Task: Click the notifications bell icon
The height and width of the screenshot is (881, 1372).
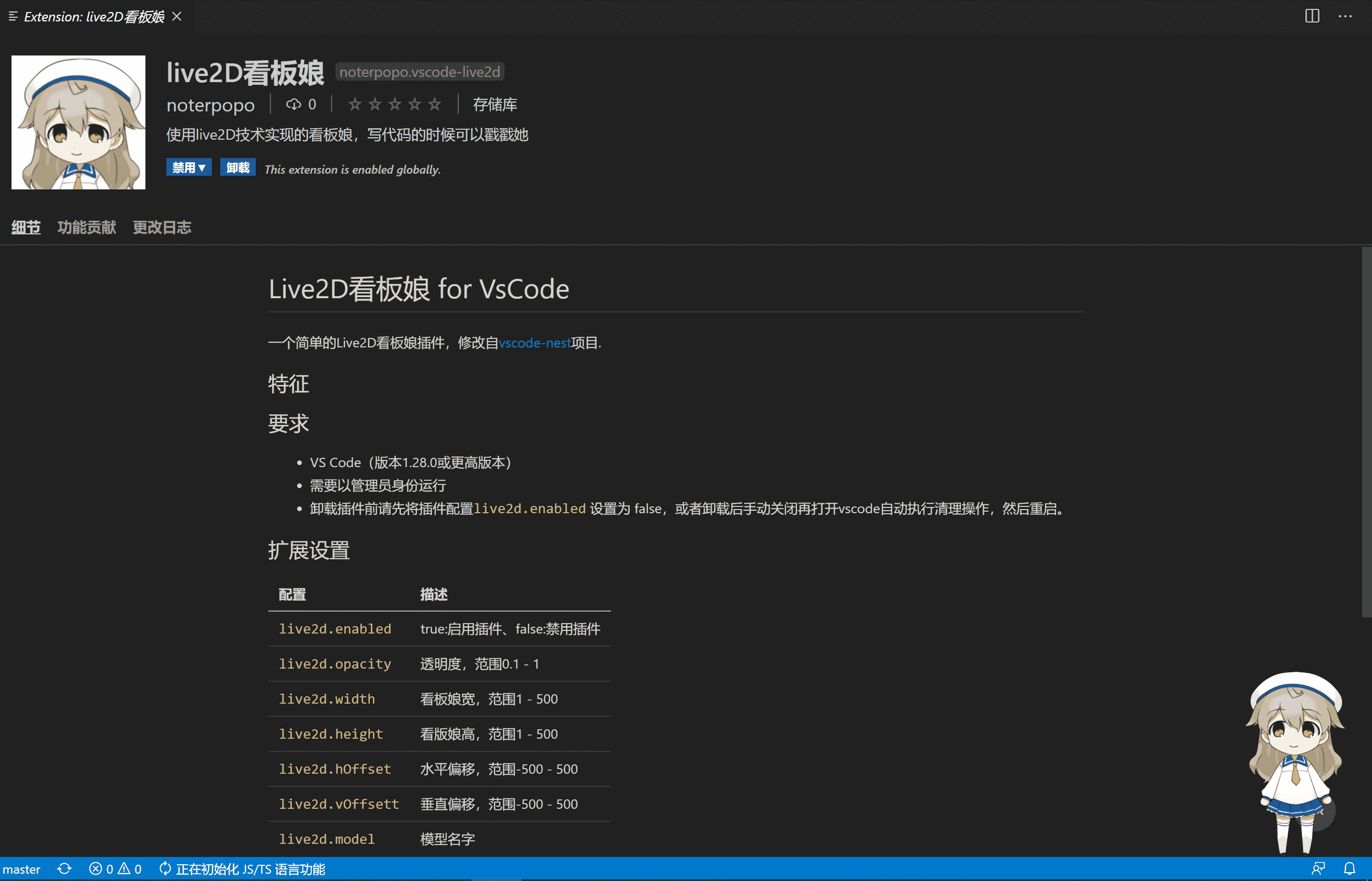Action: point(1349,869)
